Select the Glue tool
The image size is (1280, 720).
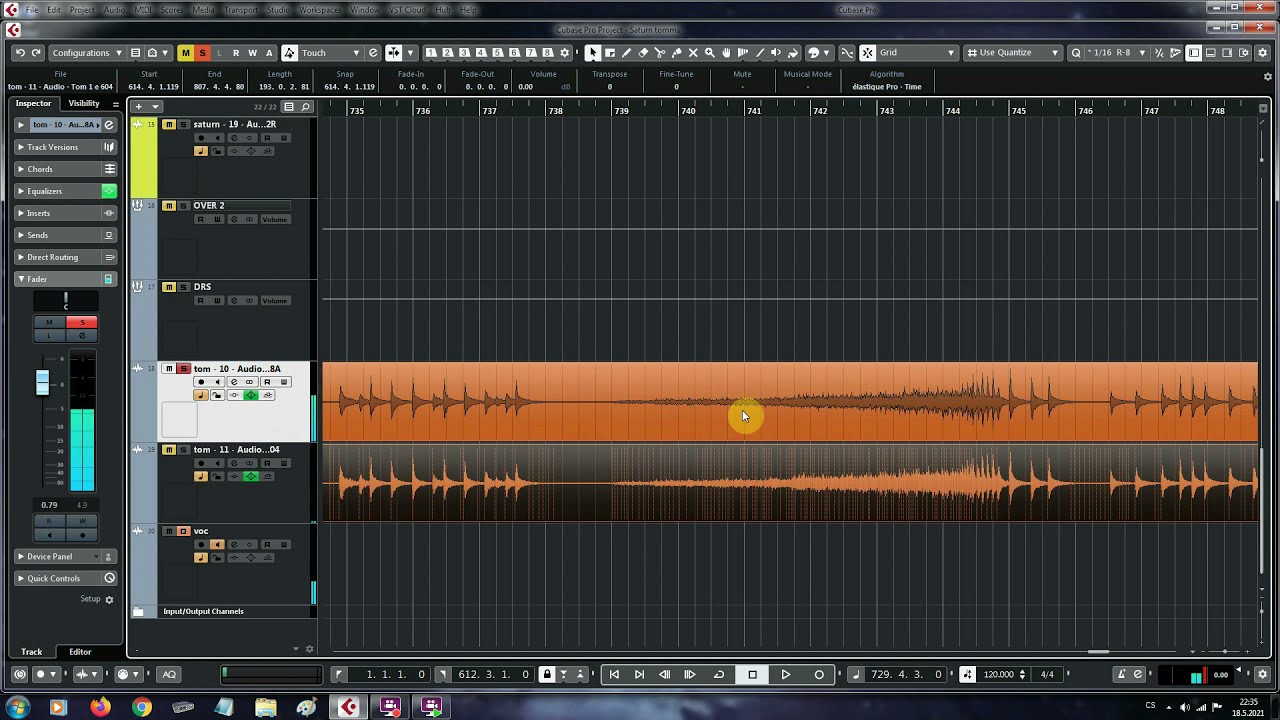pos(676,52)
